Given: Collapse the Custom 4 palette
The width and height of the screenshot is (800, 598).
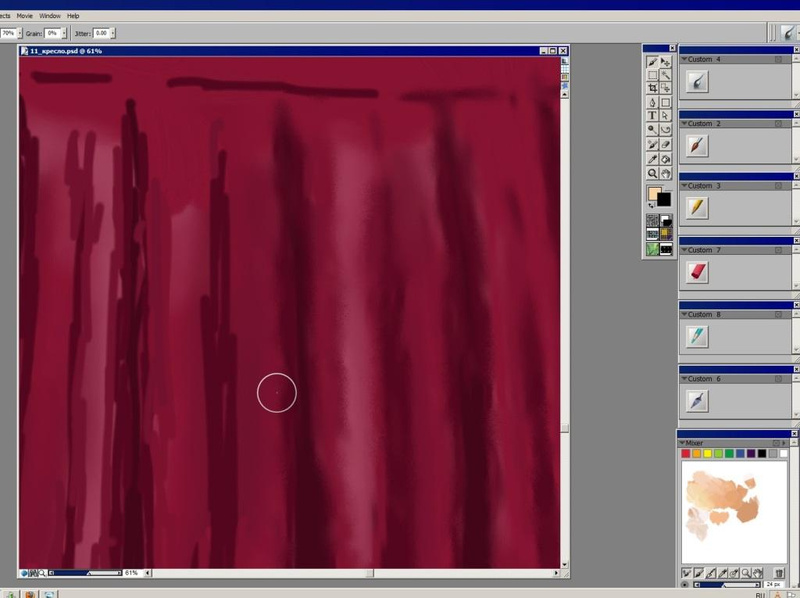Looking at the screenshot, I should [684, 59].
